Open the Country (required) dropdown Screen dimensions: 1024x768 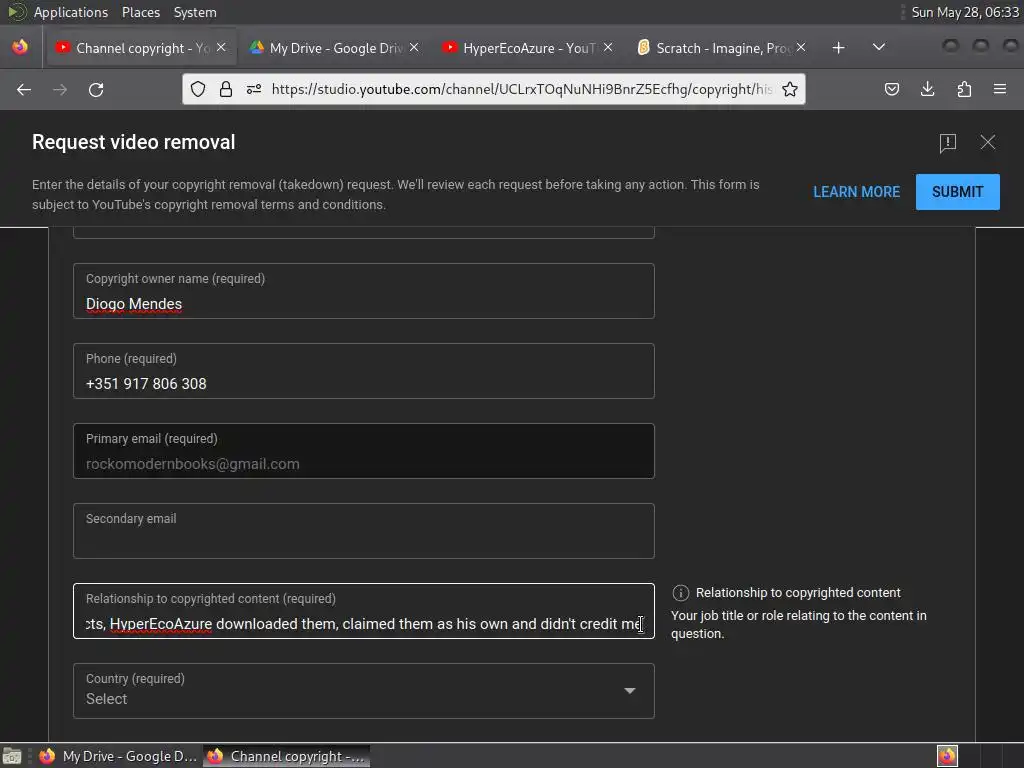(364, 691)
